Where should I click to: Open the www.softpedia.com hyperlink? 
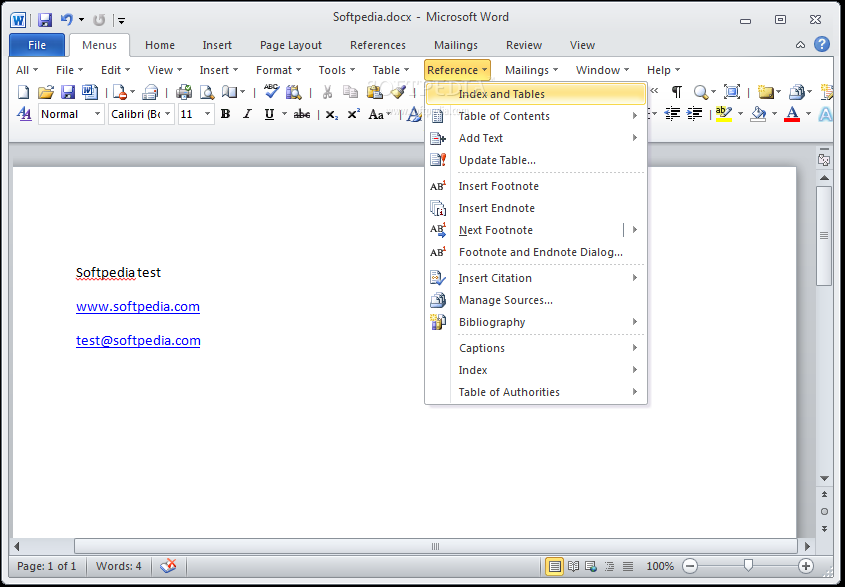tap(138, 307)
